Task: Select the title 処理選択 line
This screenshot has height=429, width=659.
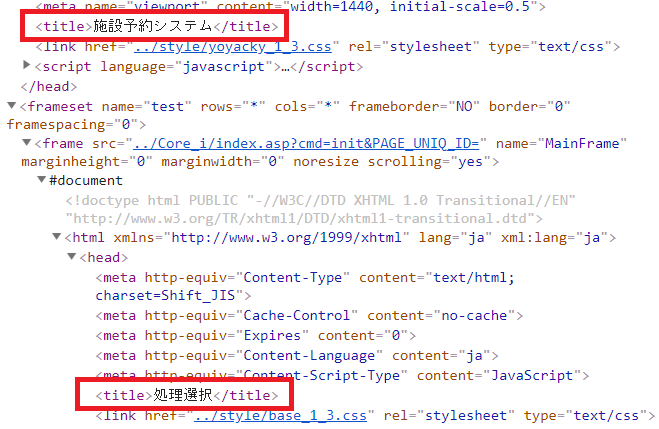Action: point(187,395)
